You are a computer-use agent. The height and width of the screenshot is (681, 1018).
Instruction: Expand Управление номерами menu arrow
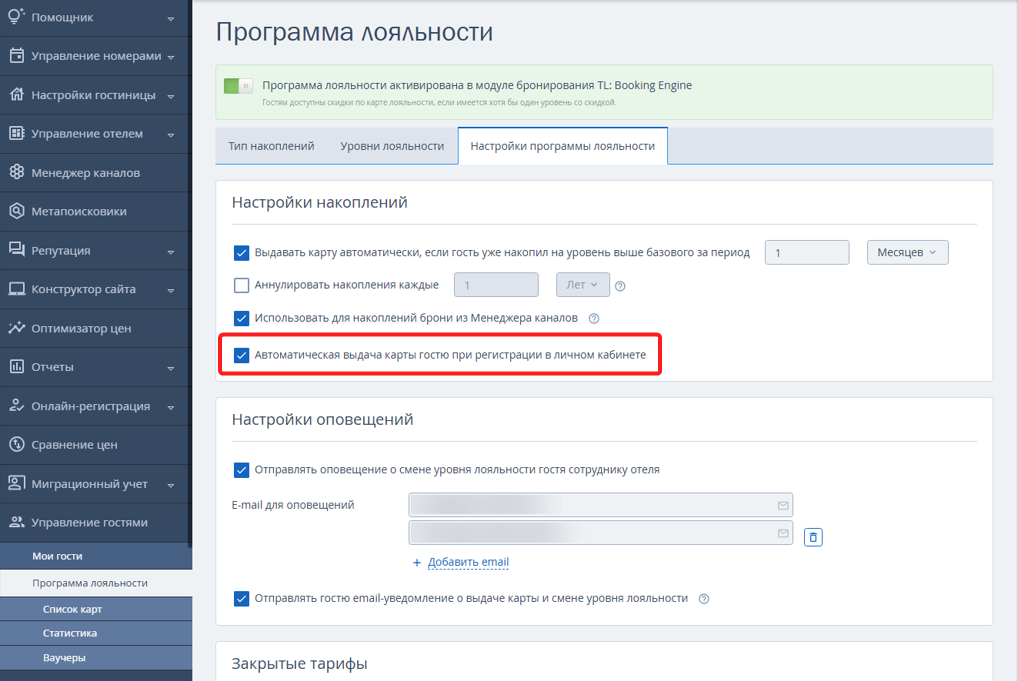(x=171, y=57)
